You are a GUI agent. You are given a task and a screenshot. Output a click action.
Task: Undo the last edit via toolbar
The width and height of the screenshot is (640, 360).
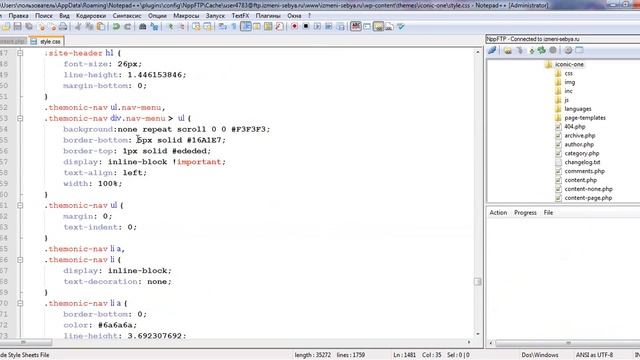[116, 27]
